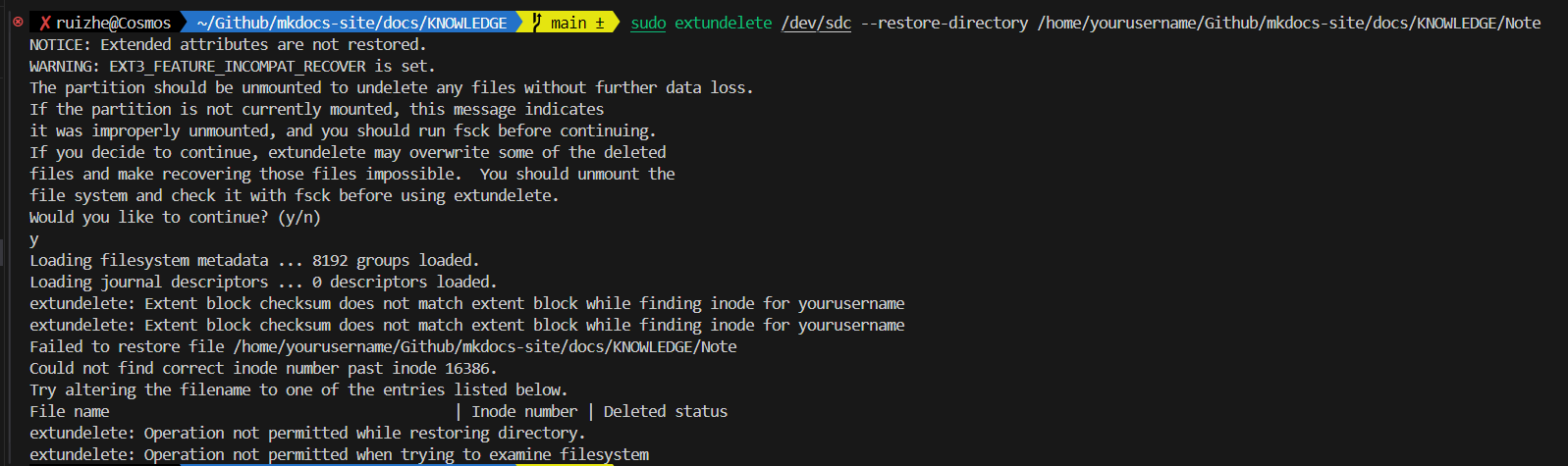Click the main branch name in prompt
Viewport: 1568px width, 466px height.
(x=568, y=23)
